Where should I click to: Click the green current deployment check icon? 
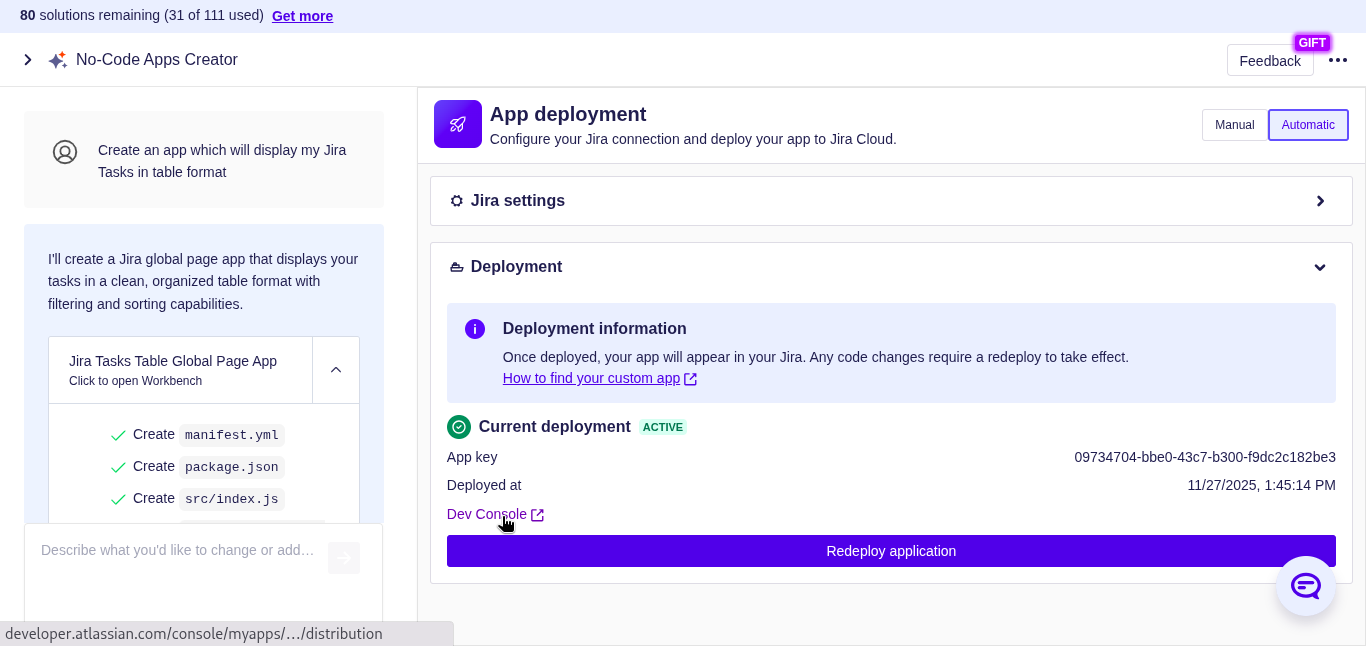point(458,427)
